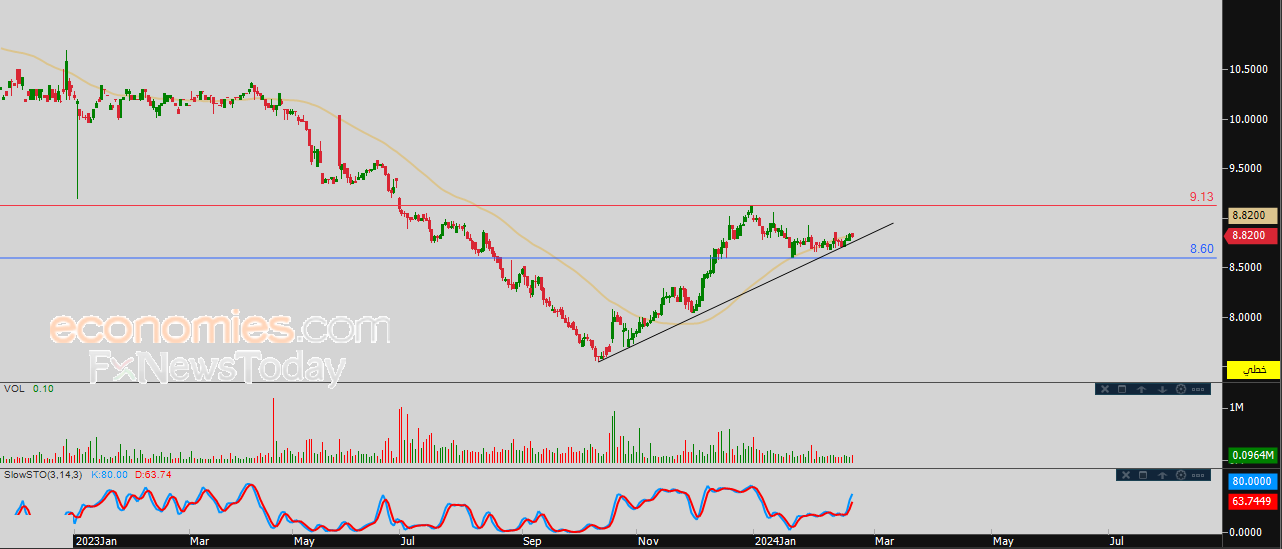Open SlowSTO panel settings gear
The width and height of the screenshot is (1282, 549).
[x=1182, y=475]
